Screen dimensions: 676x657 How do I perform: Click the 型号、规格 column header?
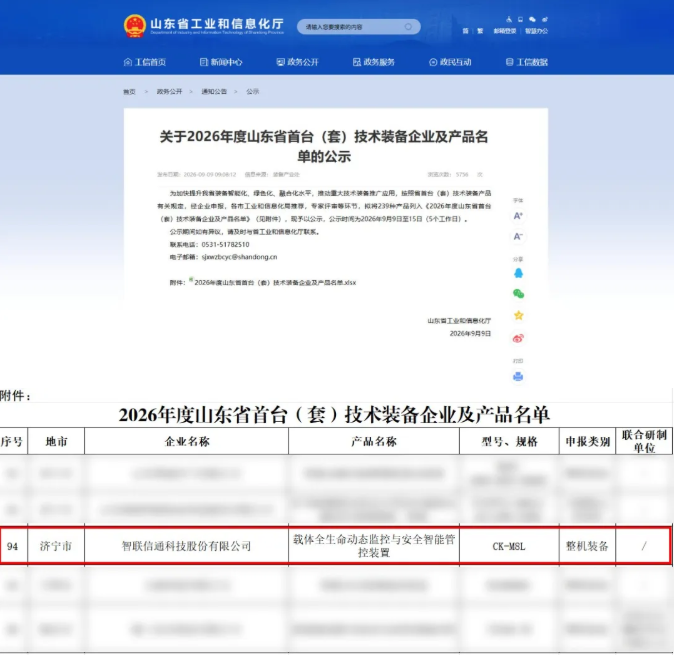[510, 441]
